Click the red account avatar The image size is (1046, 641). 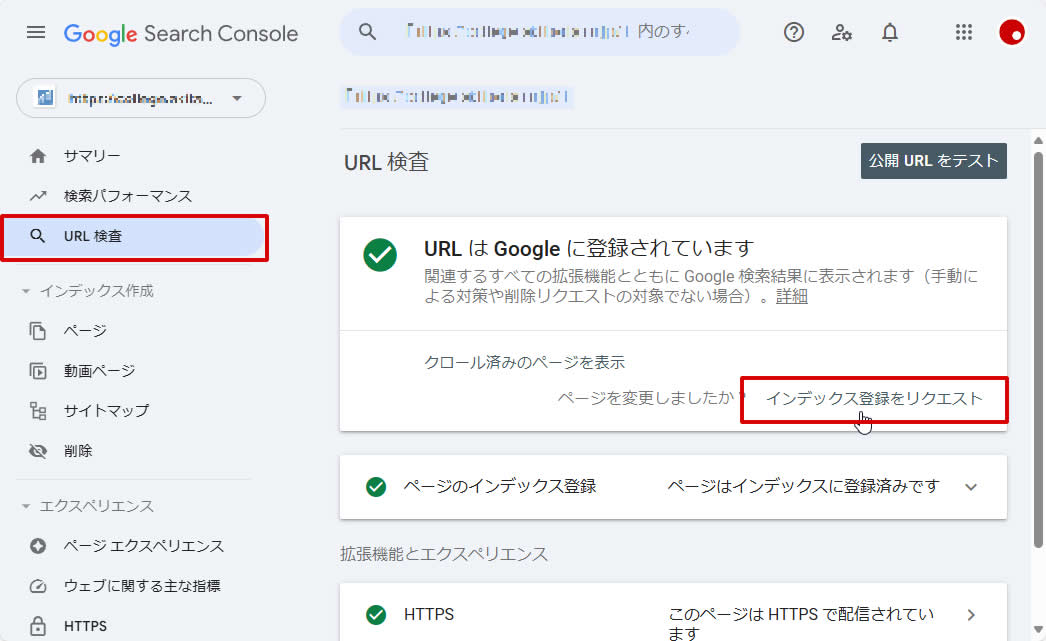click(1012, 33)
